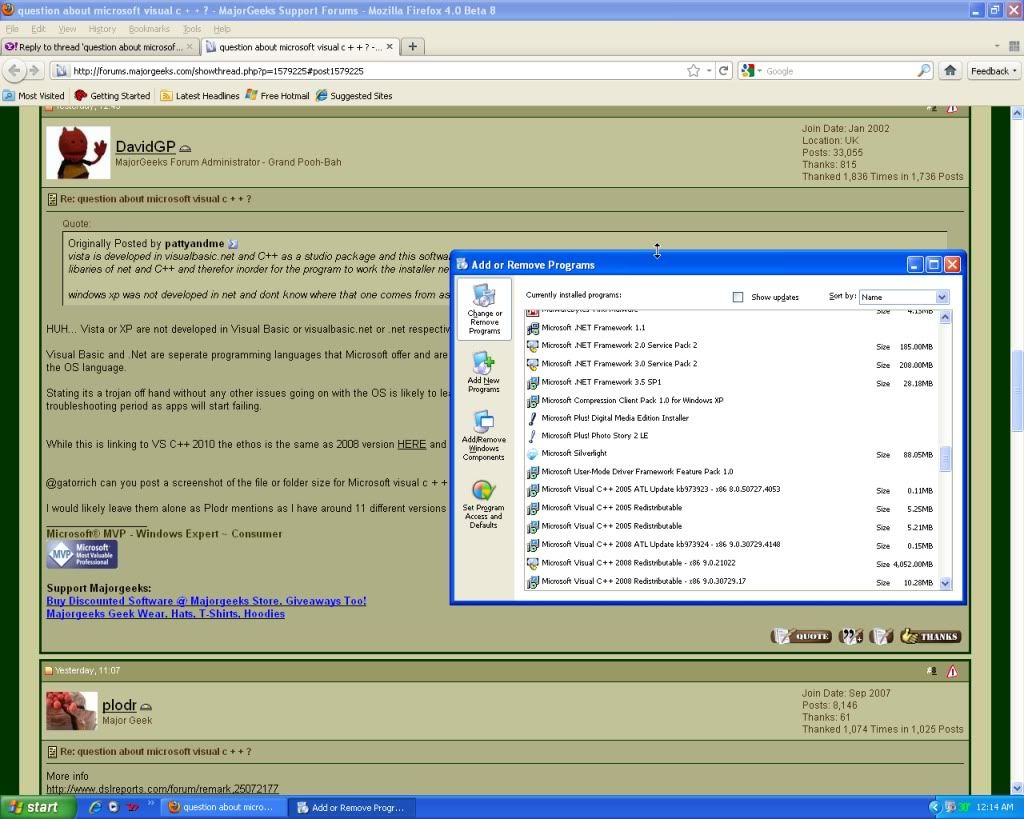This screenshot has height=819, width=1024.
Task: Click the Thanks button on DavidGP's post
Action: (930, 636)
